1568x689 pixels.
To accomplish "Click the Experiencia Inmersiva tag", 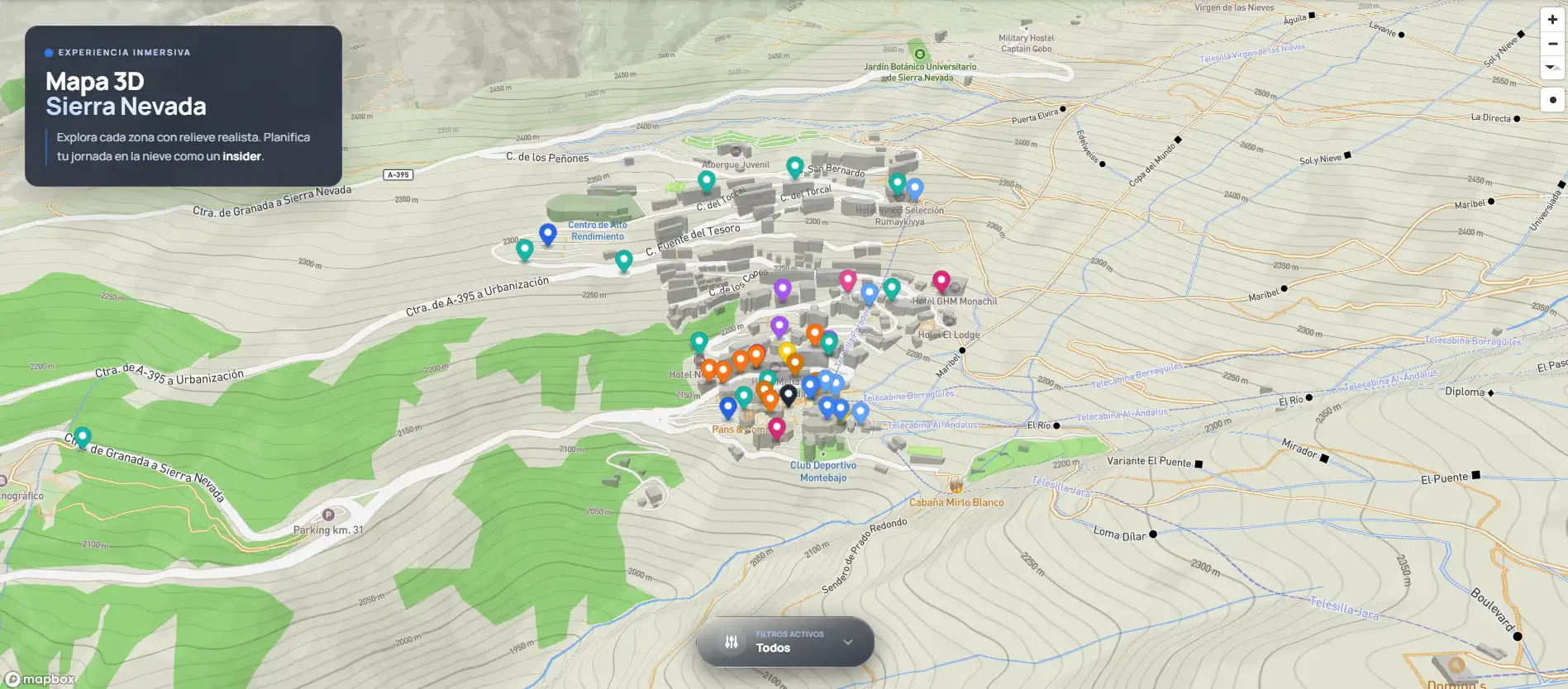I will tap(124, 52).
